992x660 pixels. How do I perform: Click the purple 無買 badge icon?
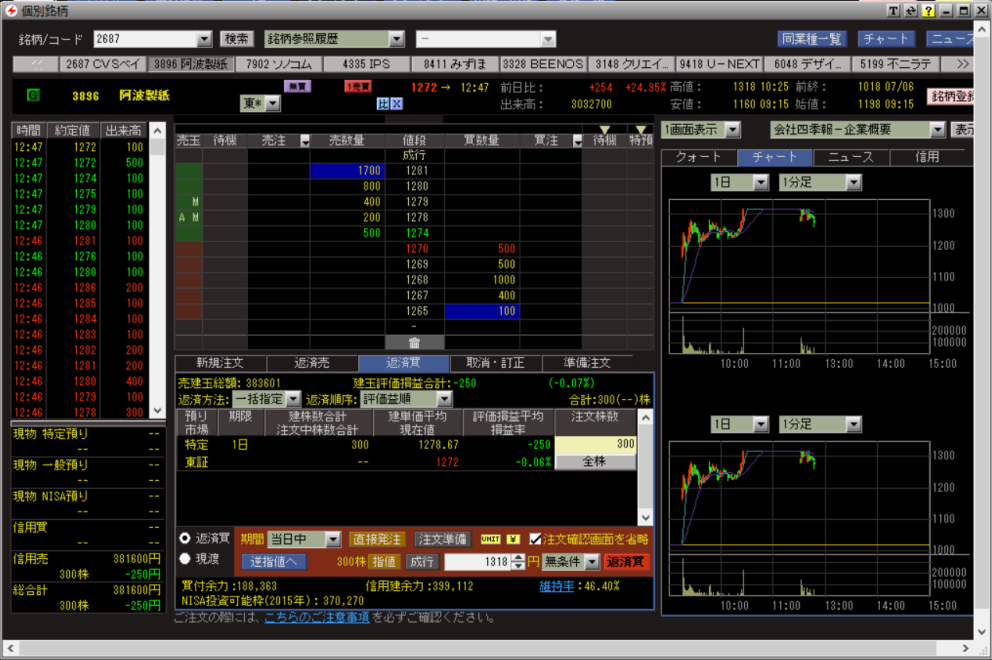point(298,87)
